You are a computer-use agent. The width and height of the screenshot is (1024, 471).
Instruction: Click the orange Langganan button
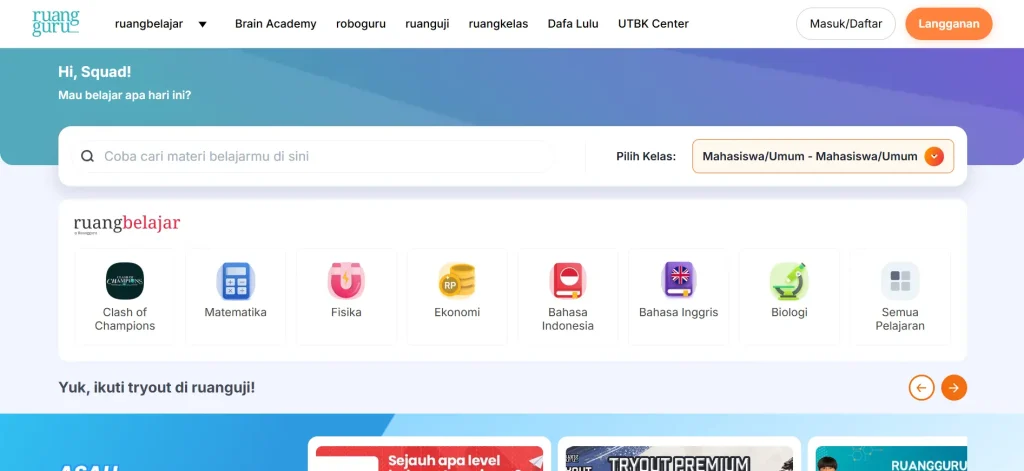pyautogui.click(x=948, y=24)
